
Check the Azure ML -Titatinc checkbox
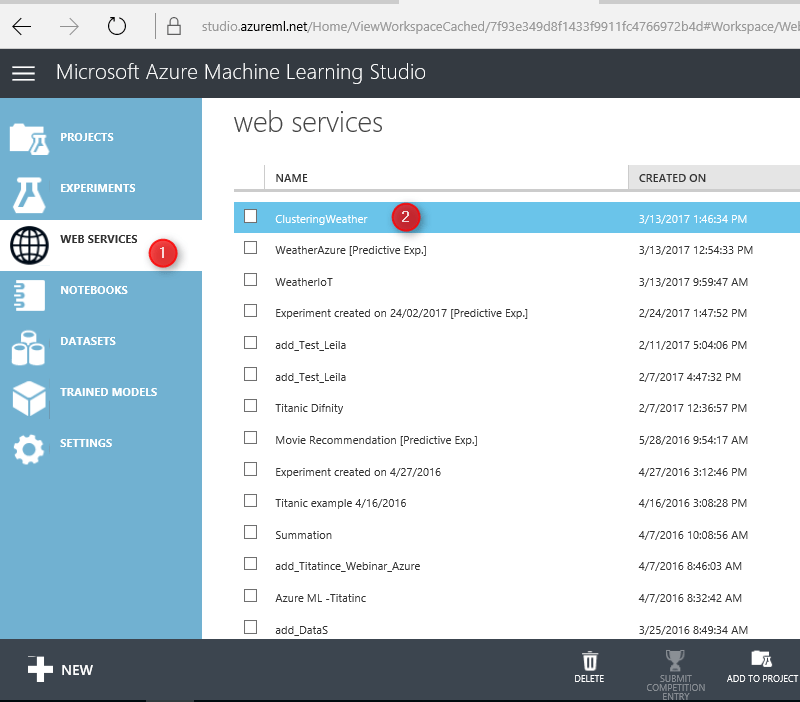(x=251, y=596)
